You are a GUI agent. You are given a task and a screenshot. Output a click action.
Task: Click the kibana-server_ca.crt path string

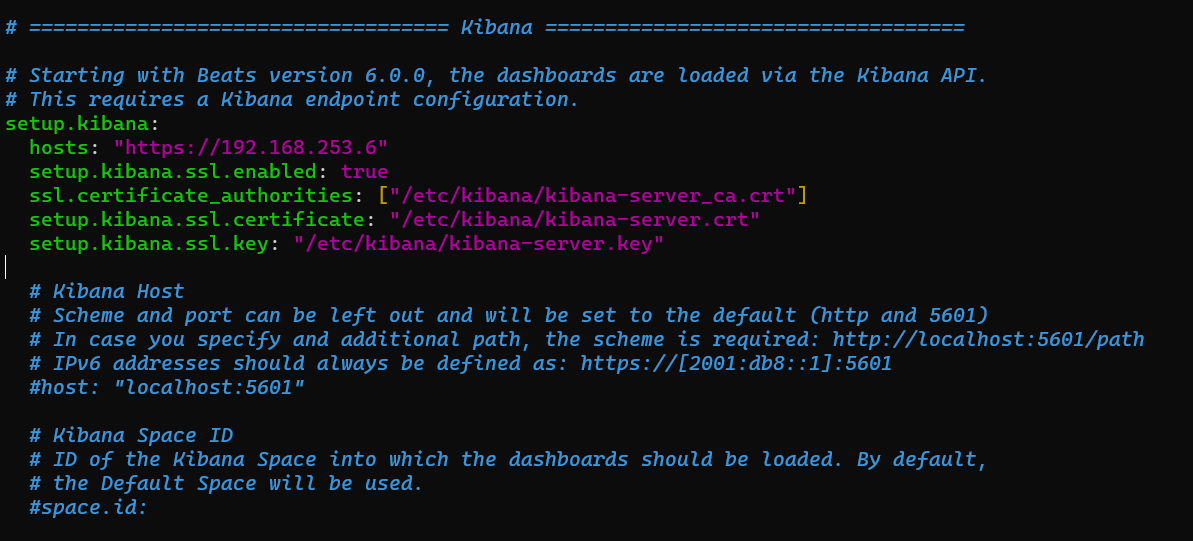pos(593,196)
